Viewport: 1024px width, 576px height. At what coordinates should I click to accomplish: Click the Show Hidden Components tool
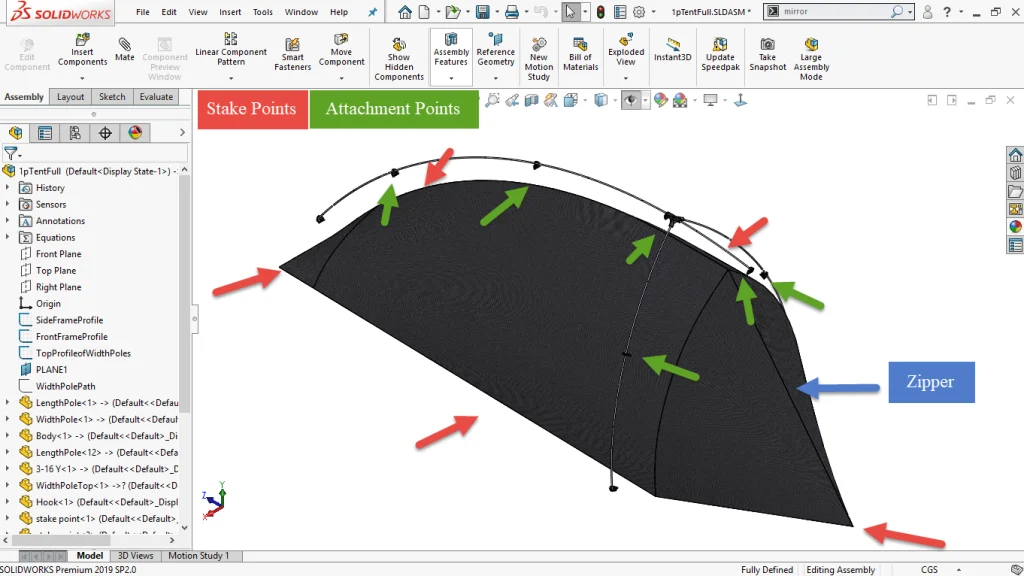pyautogui.click(x=398, y=52)
